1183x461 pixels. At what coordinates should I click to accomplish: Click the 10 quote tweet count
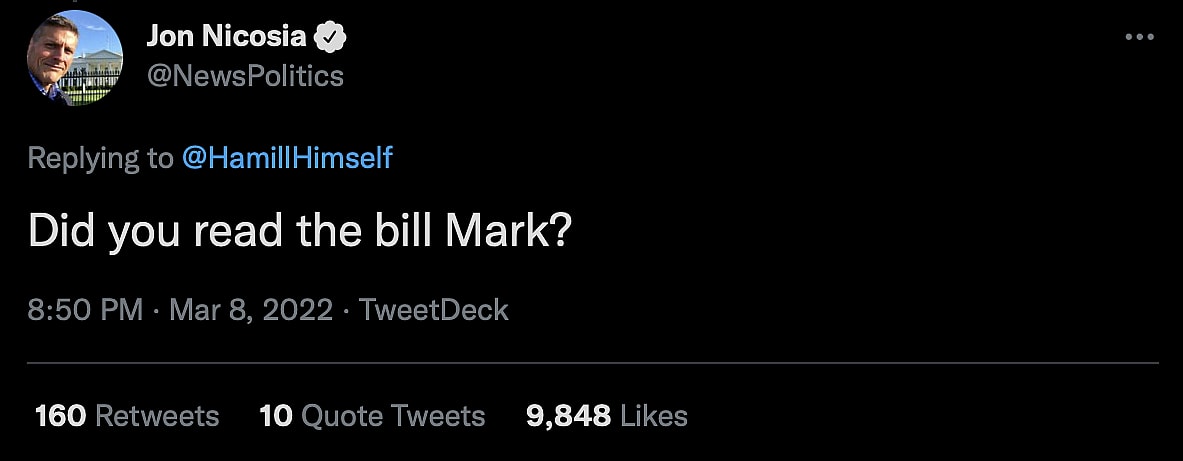274,416
